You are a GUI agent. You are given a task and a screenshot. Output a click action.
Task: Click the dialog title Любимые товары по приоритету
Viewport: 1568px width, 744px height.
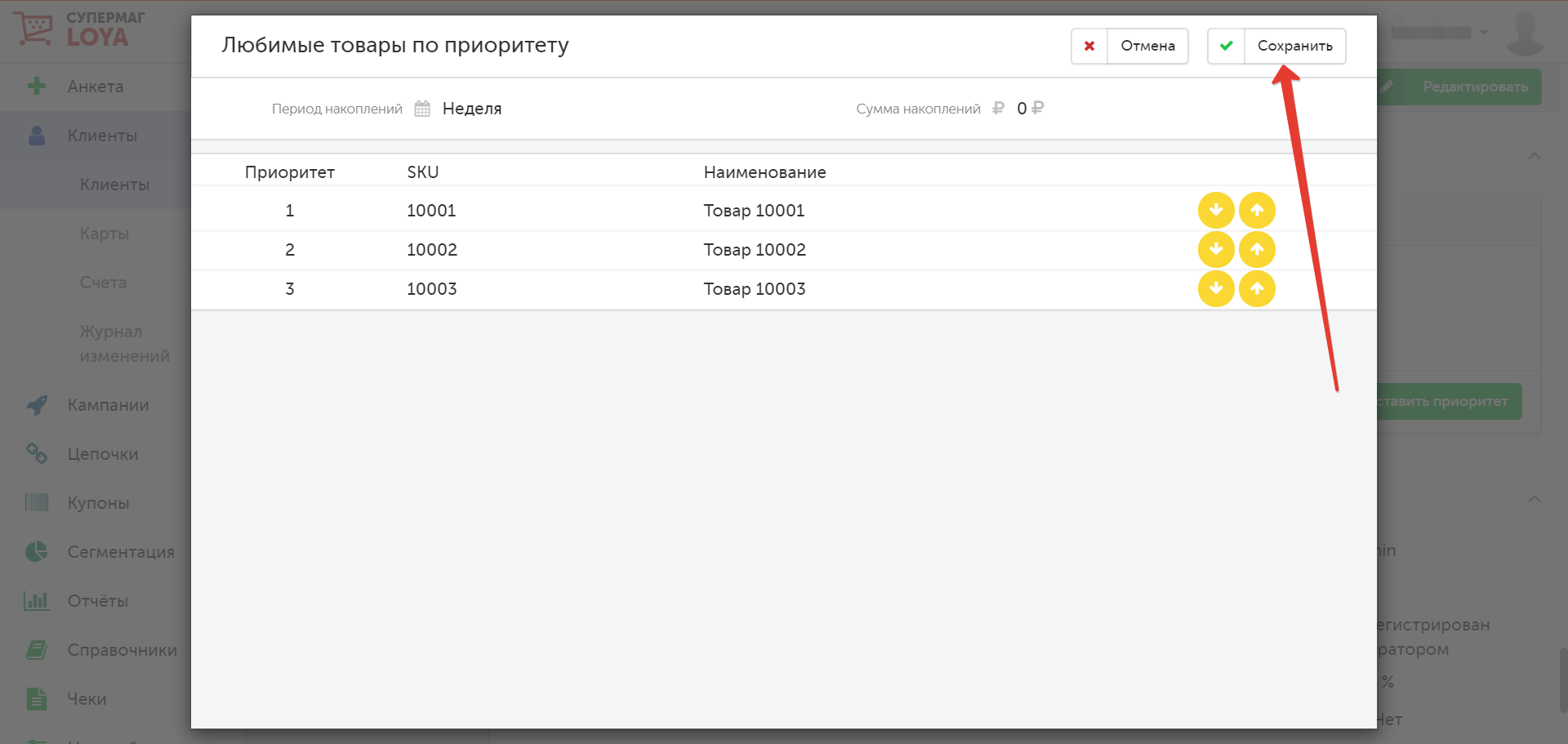pos(395,45)
